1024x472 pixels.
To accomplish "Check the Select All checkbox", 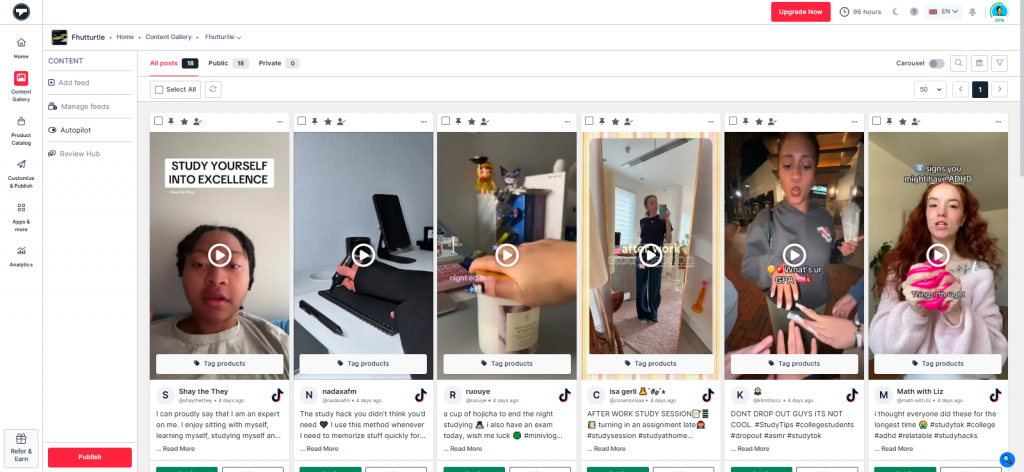I will pyautogui.click(x=159, y=89).
